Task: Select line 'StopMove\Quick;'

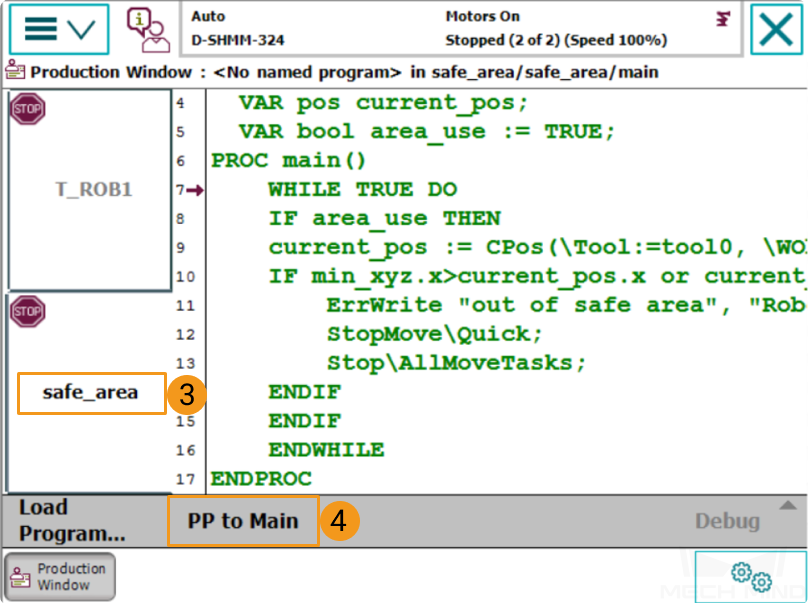Action: pos(434,334)
